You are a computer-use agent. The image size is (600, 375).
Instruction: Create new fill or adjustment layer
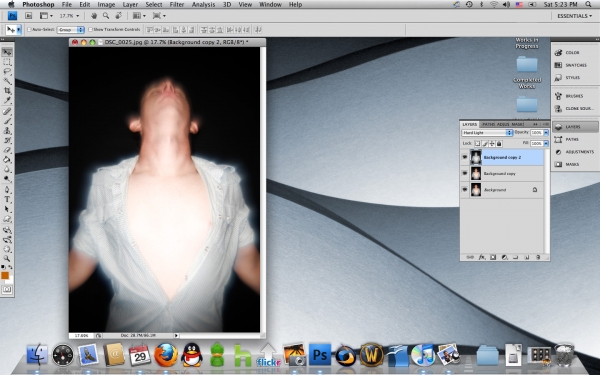pyautogui.click(x=504, y=258)
